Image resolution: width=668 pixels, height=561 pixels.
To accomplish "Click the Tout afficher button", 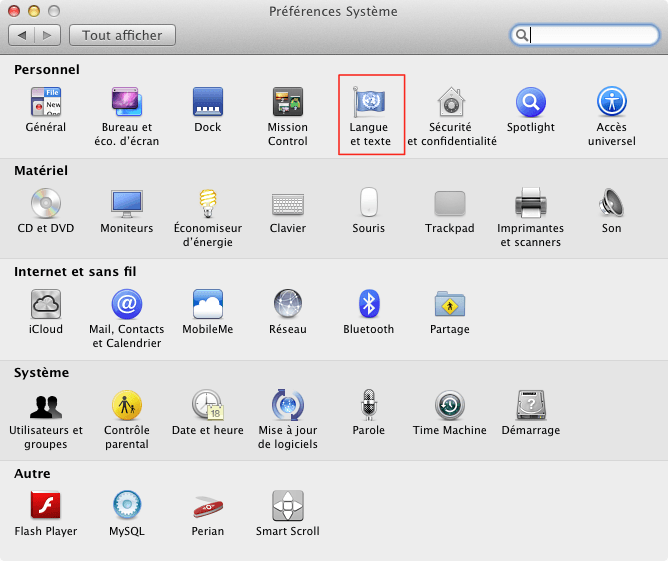I will (122, 35).
